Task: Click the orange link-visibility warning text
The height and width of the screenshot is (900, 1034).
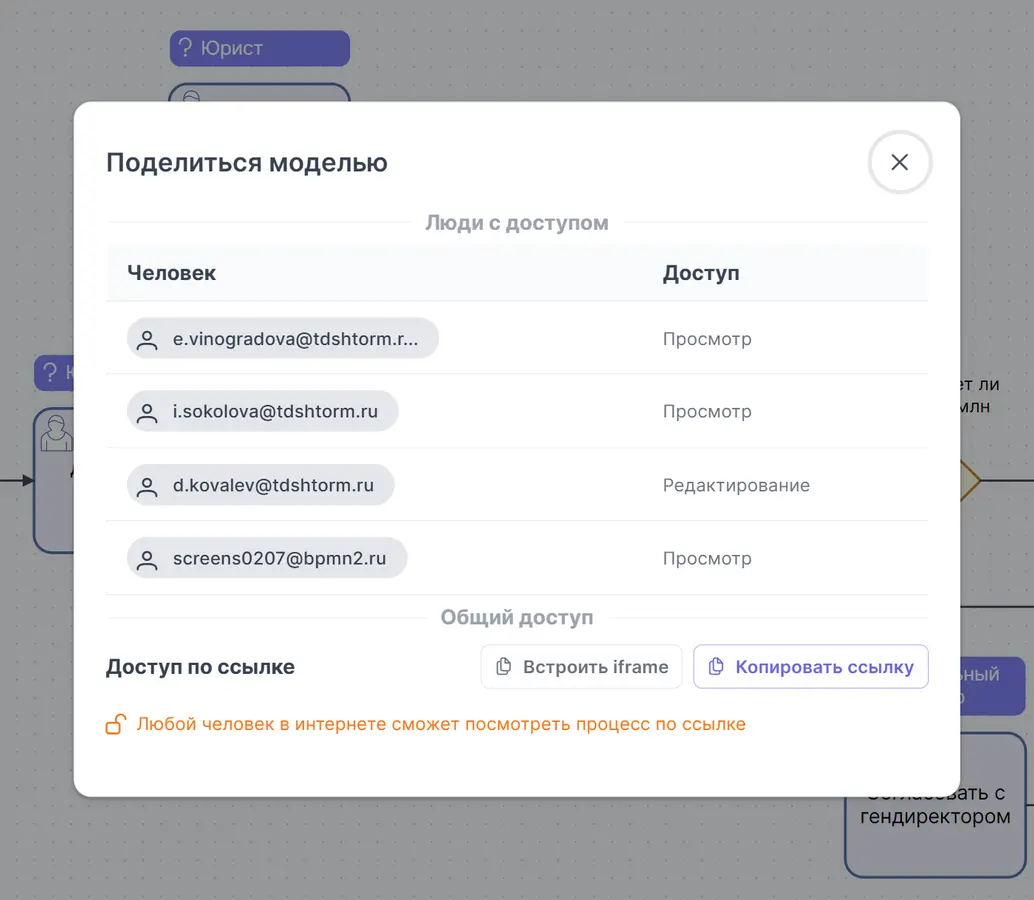Action: 441,724
